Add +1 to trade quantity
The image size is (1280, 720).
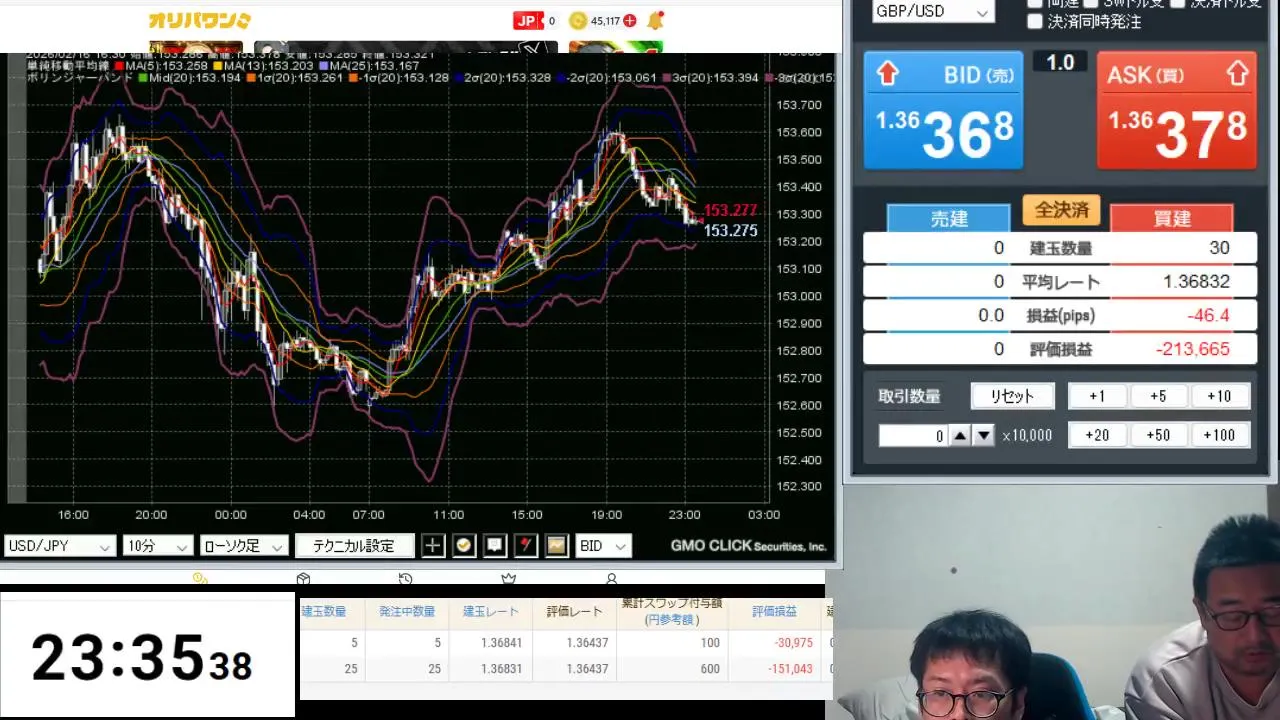pos(1097,396)
